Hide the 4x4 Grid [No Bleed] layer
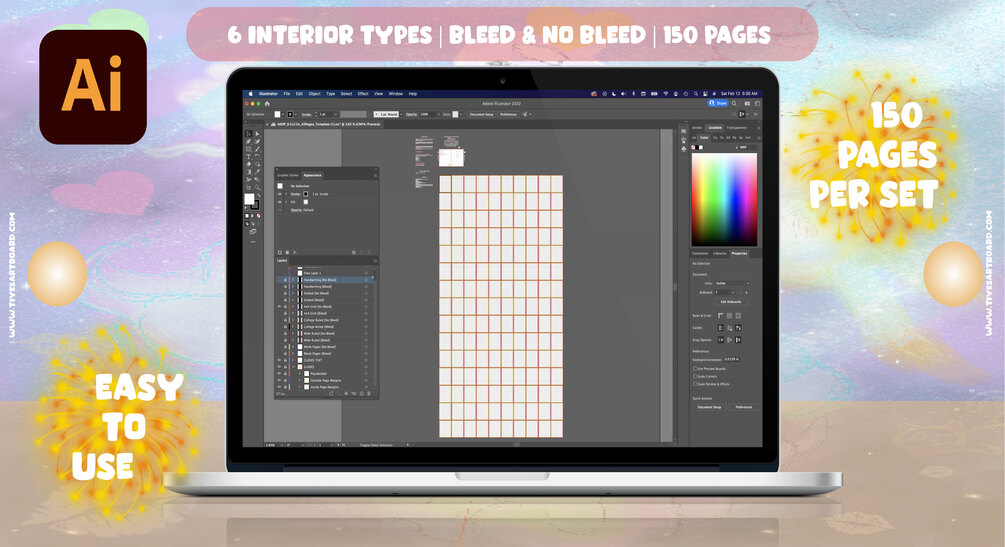The width and height of the screenshot is (1005, 547). tap(279, 307)
